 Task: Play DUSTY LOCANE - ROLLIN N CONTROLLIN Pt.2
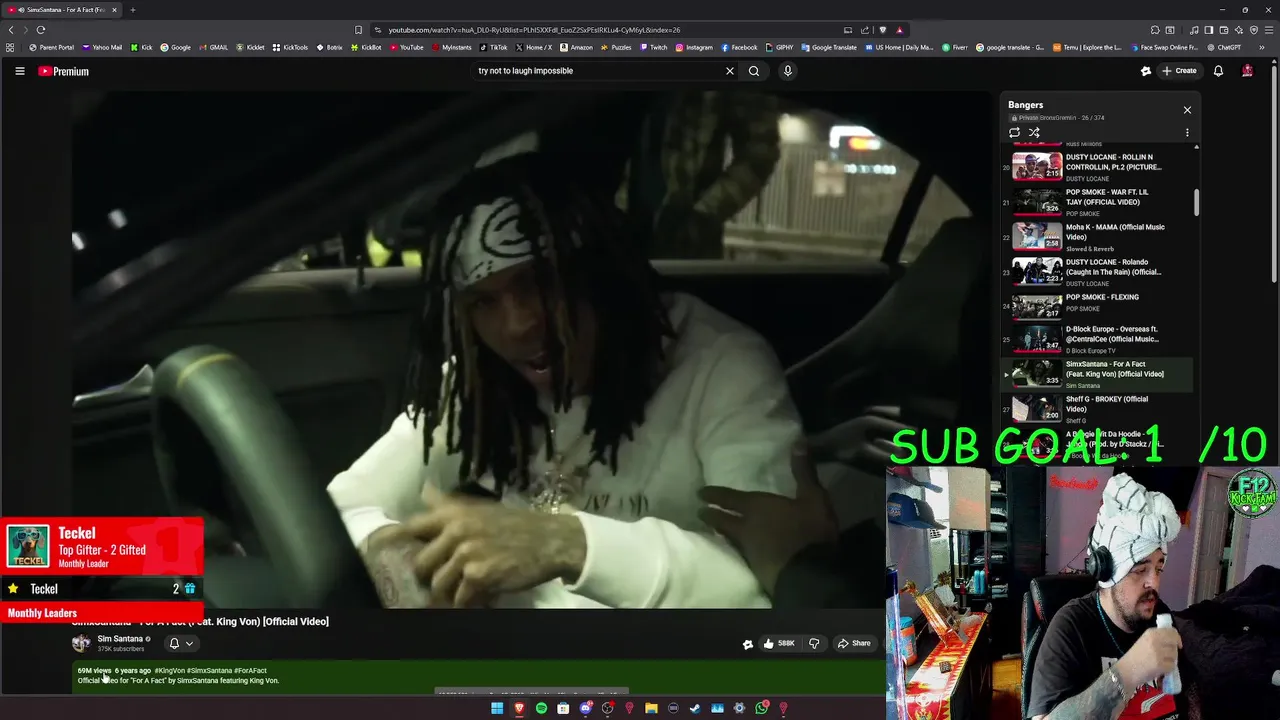1097,166
